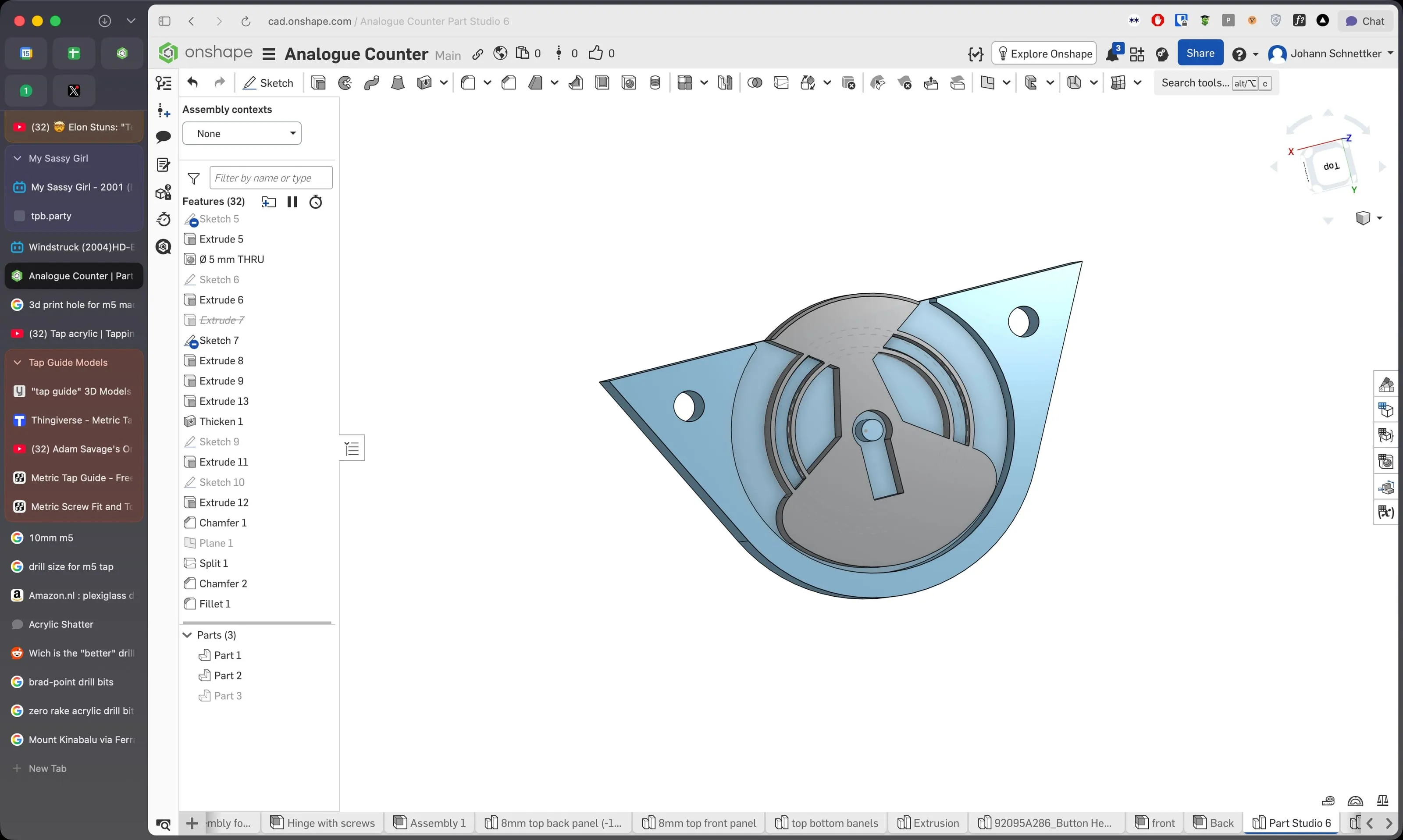Select the Boolean tool
This screenshot has height=840, width=1403.
coord(755,83)
